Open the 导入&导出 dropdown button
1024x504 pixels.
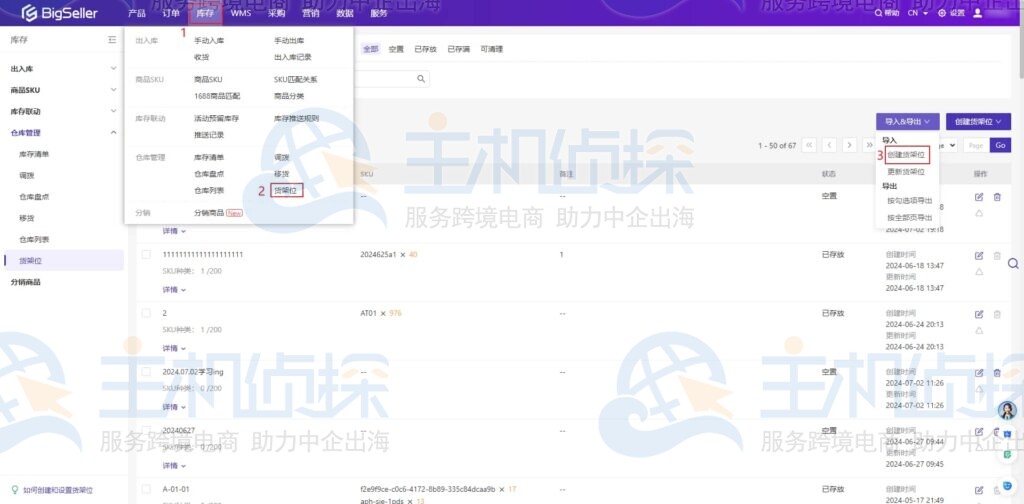coord(908,121)
